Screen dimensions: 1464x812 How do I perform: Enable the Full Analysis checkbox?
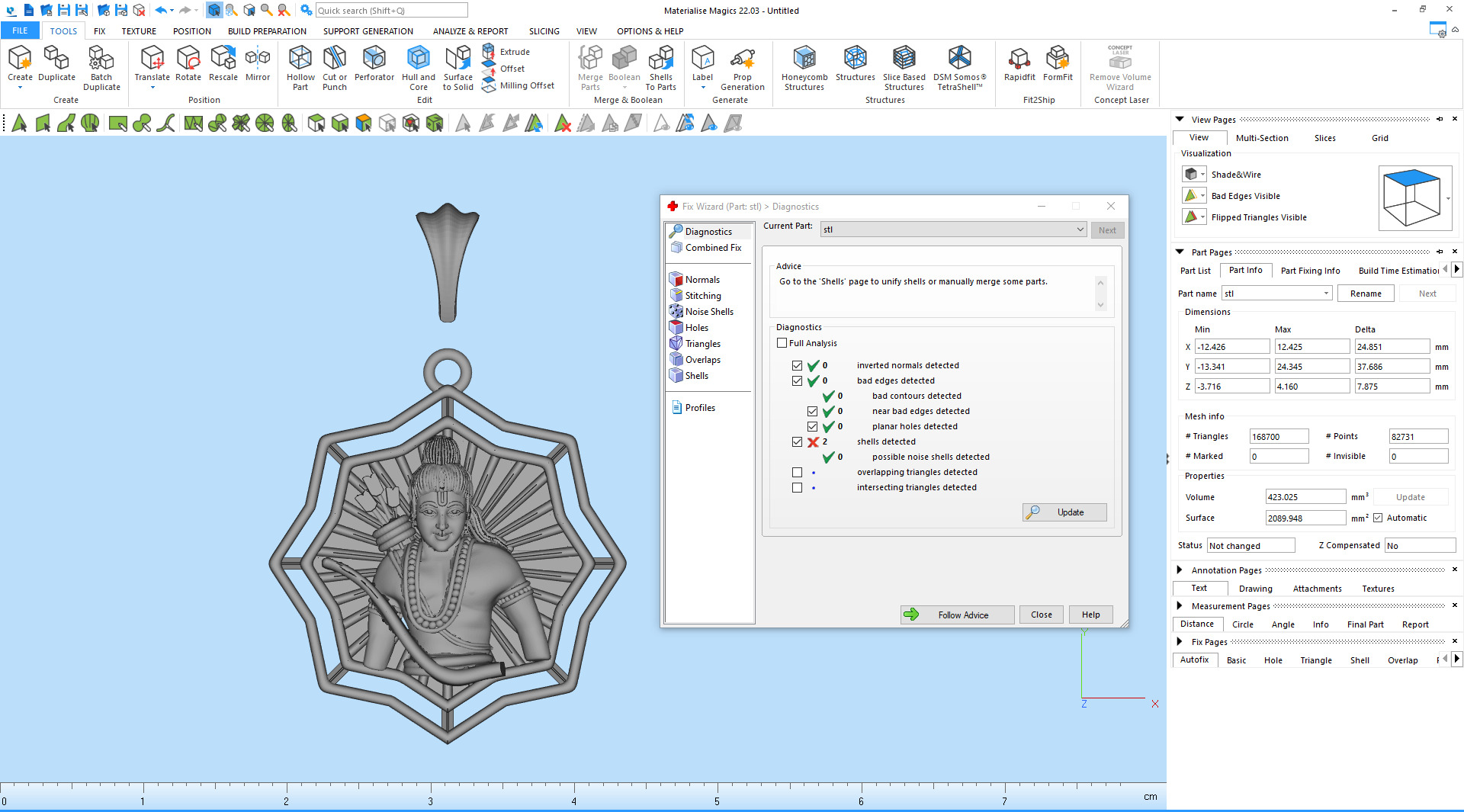[x=782, y=343]
